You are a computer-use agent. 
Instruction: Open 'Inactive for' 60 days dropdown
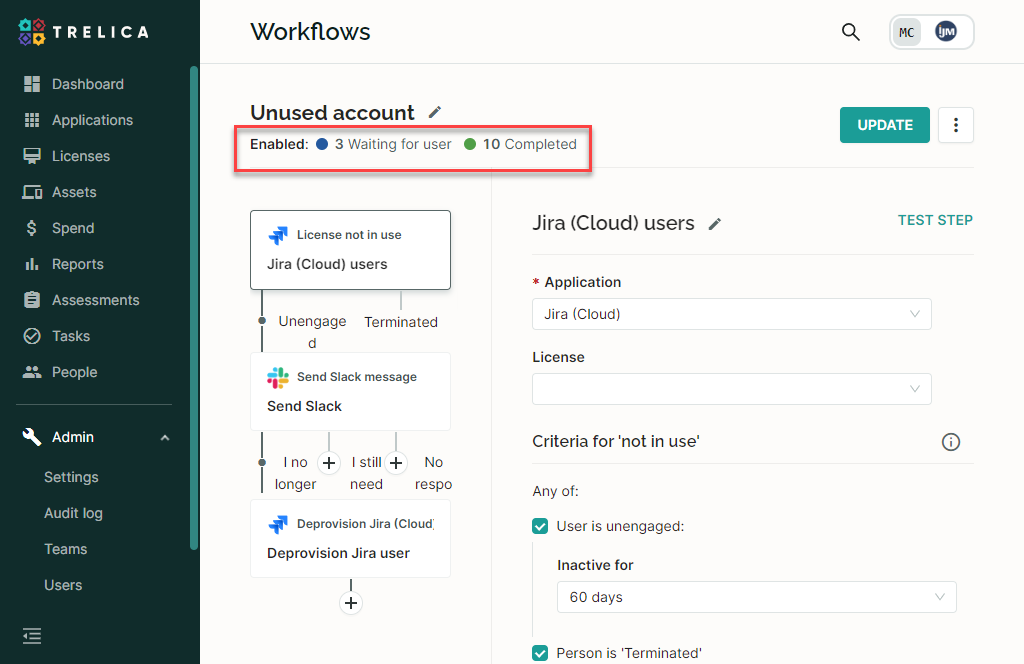pyautogui.click(x=756, y=597)
